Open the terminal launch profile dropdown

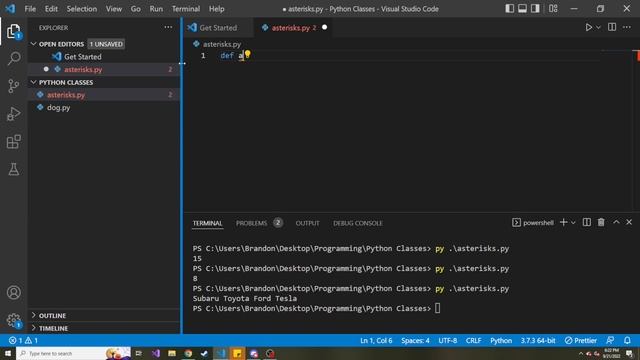click(x=573, y=223)
